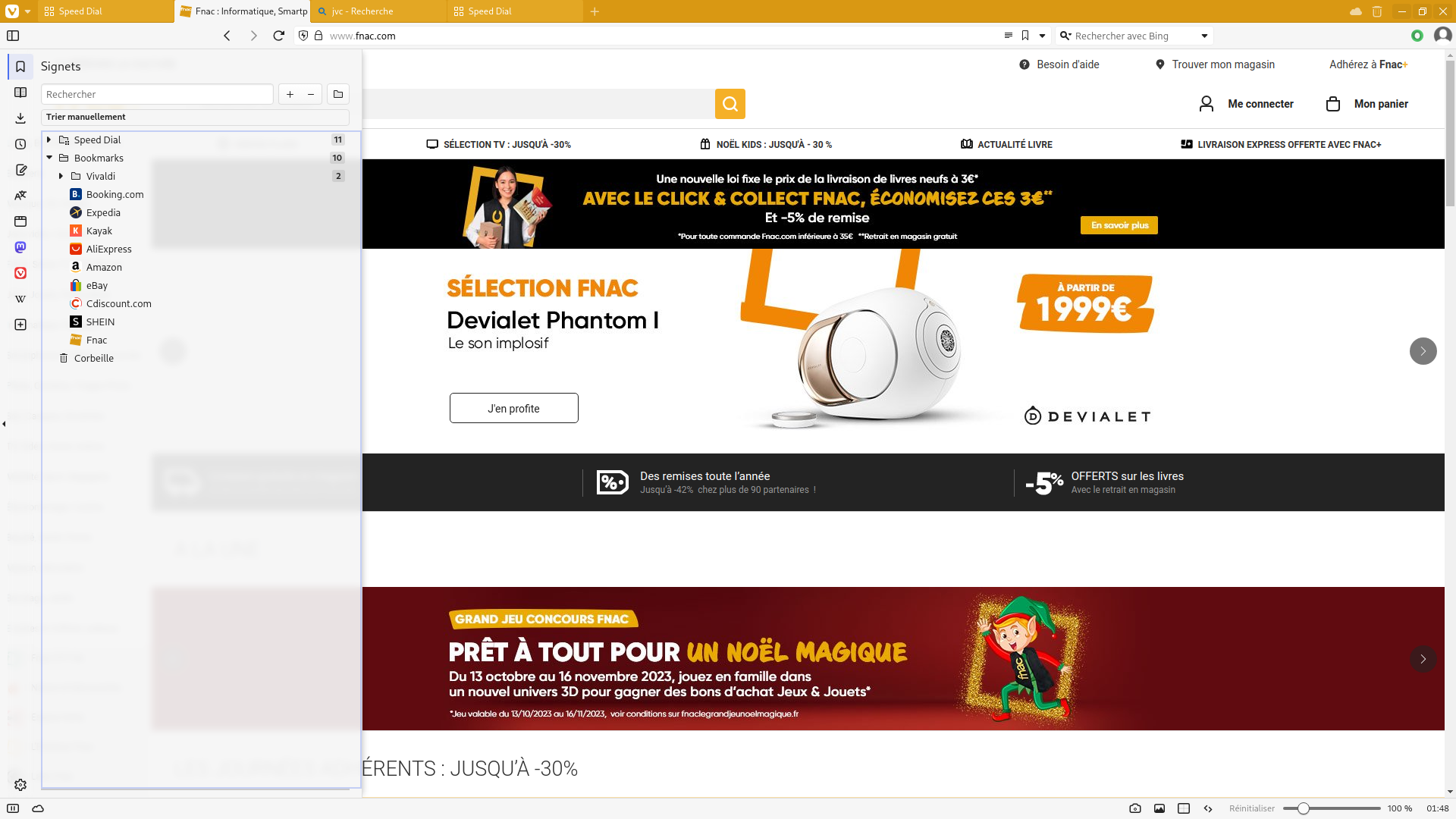Viewport: 1456px width, 819px height.
Task: Select SÉLECTION TV menu item
Action: (x=498, y=144)
